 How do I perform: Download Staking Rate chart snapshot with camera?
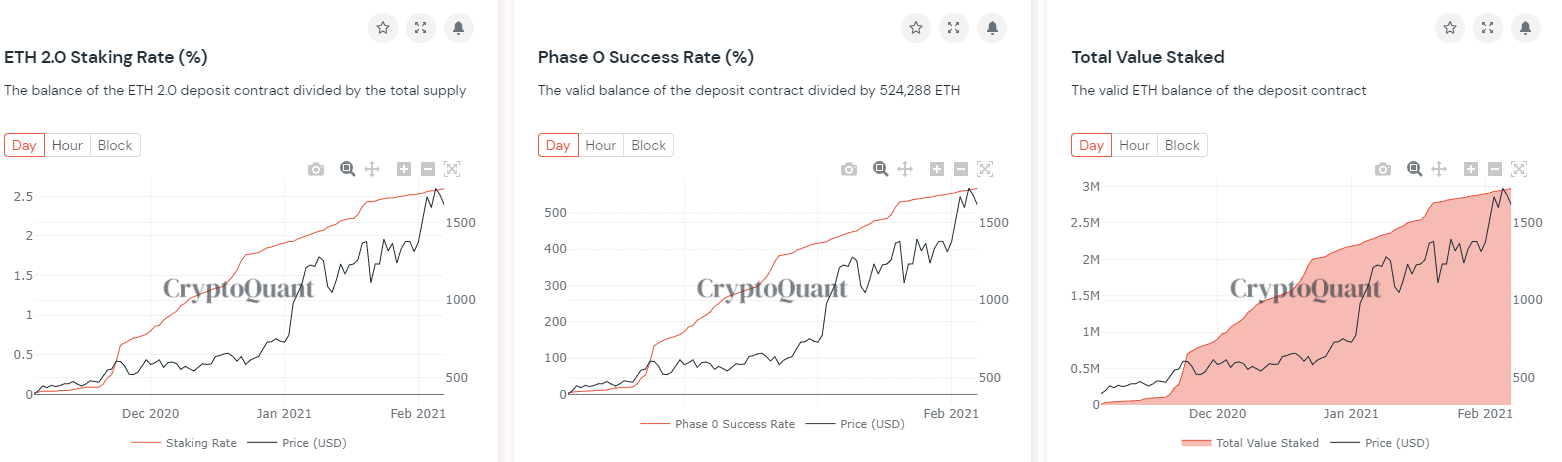(316, 169)
